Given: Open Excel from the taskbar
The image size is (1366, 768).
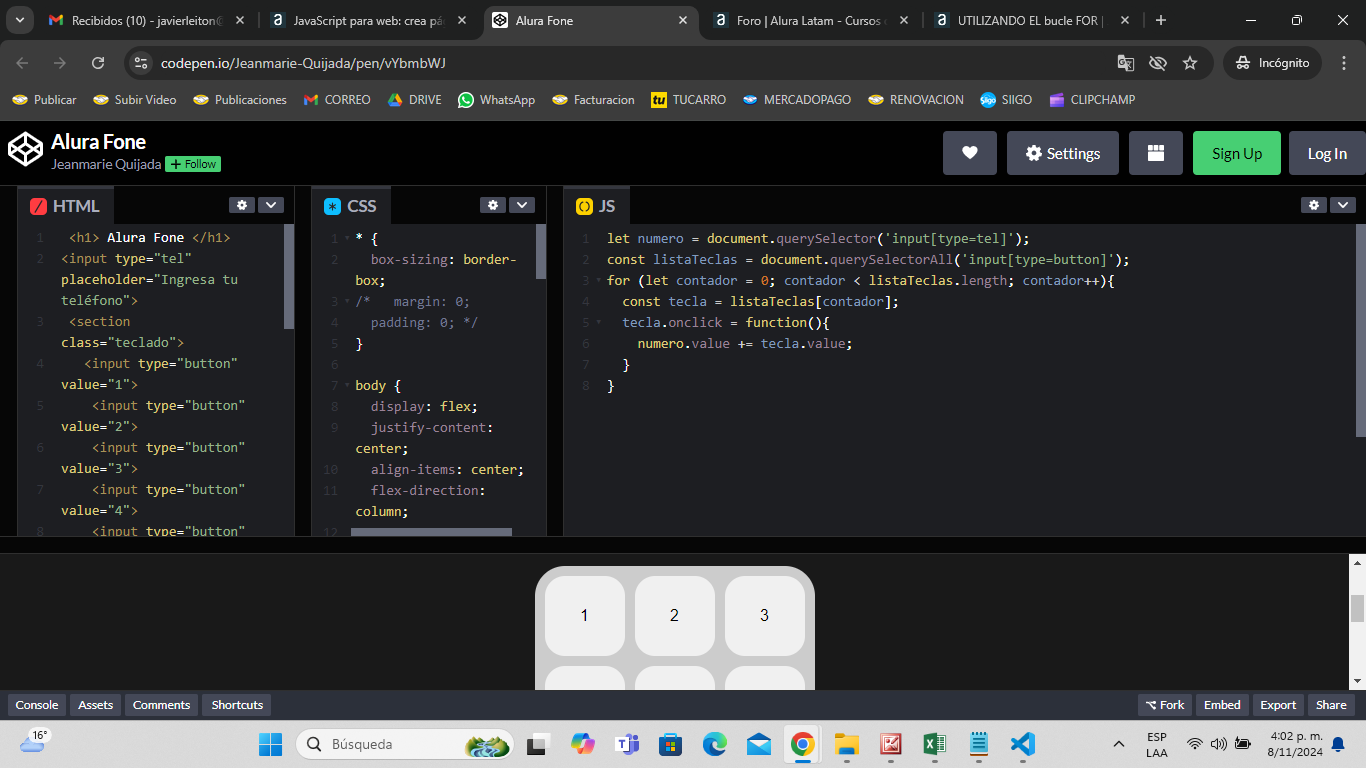Looking at the screenshot, I should [x=934, y=744].
